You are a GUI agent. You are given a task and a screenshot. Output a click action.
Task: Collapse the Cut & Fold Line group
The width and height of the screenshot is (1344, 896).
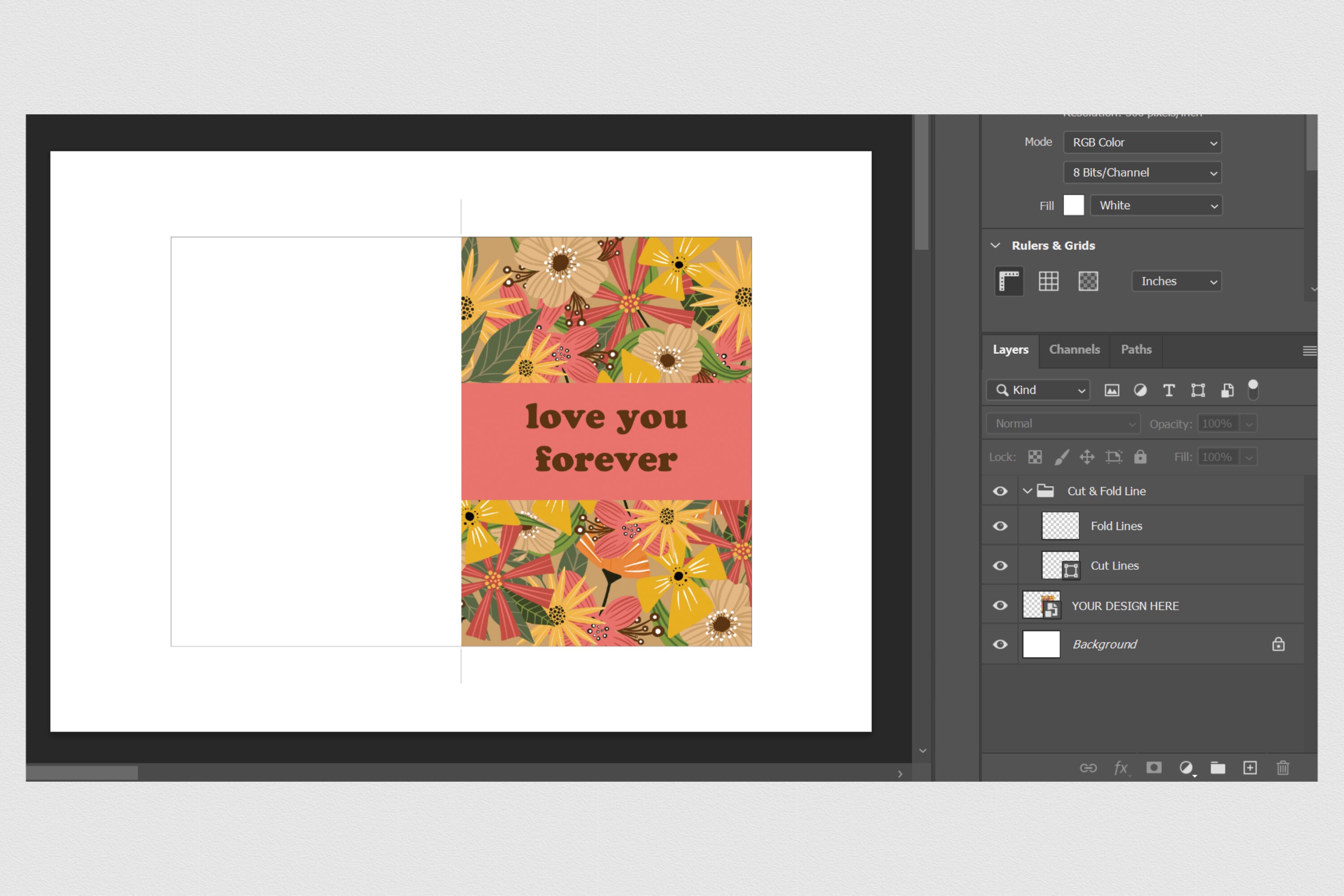[x=1026, y=491]
